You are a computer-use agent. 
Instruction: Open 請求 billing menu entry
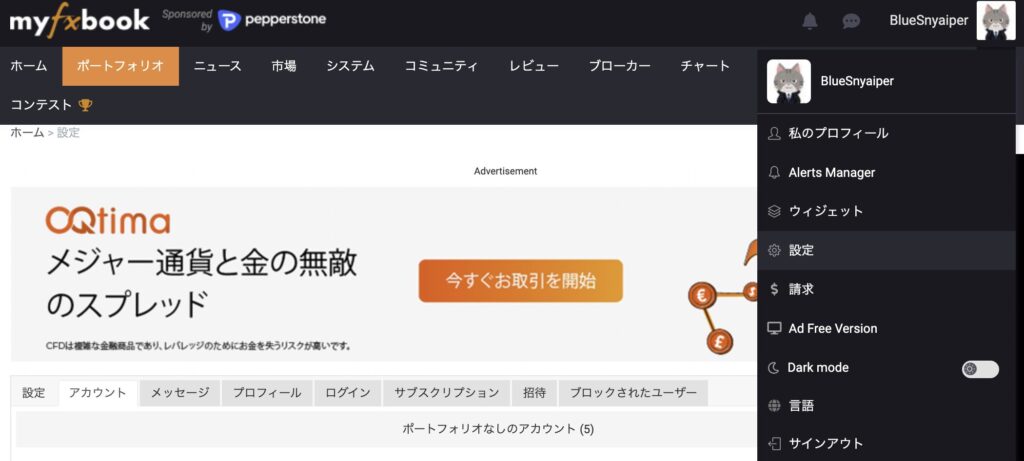pos(886,289)
